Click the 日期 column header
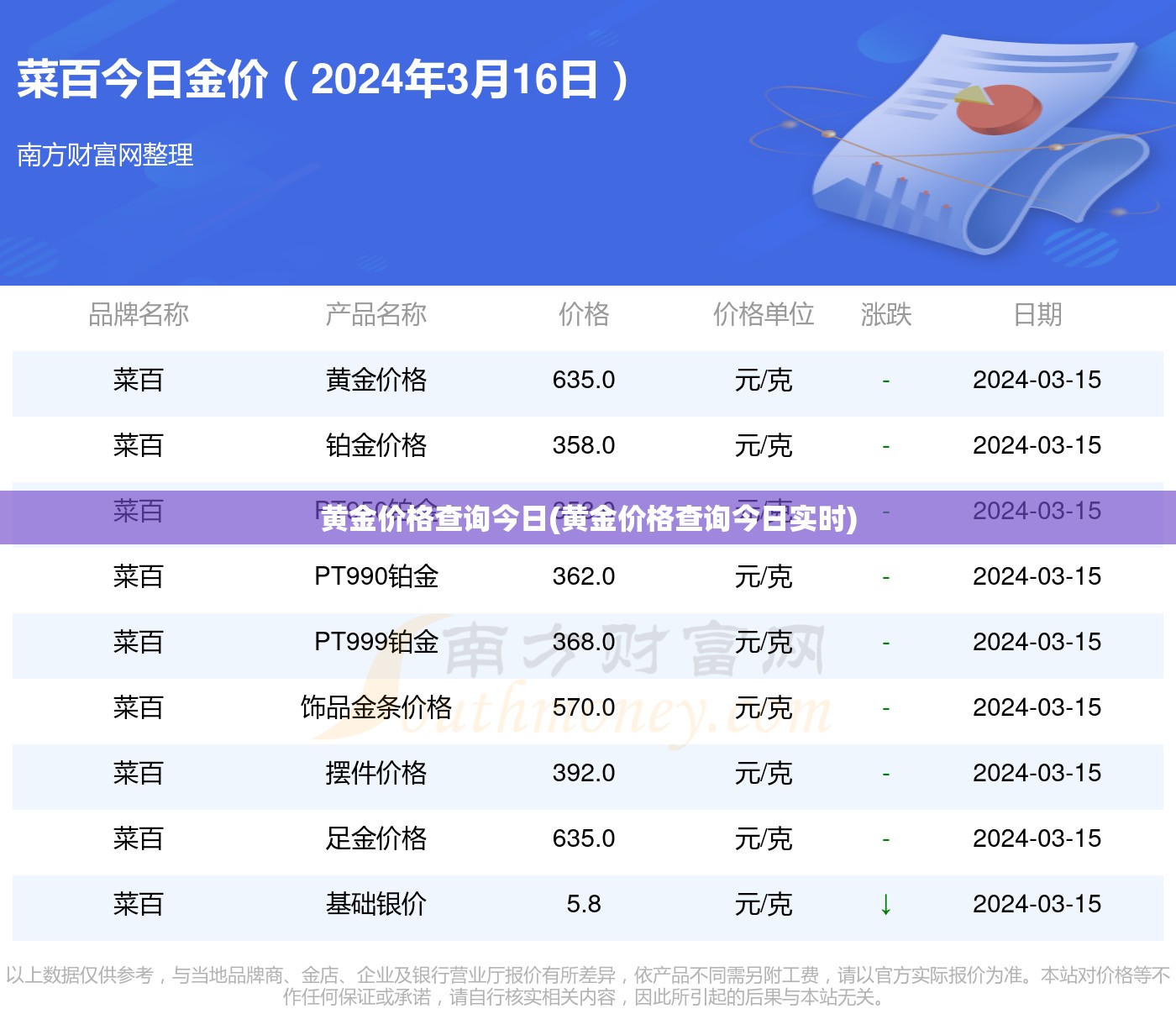The height and width of the screenshot is (1035, 1176). (1037, 314)
